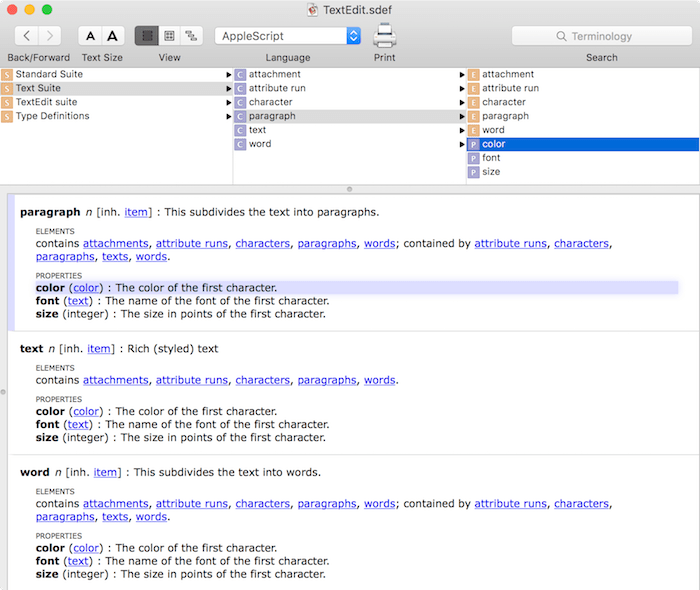Select attachment element in right column
Image resolution: width=700 pixels, height=590 pixels.
(x=583, y=74)
